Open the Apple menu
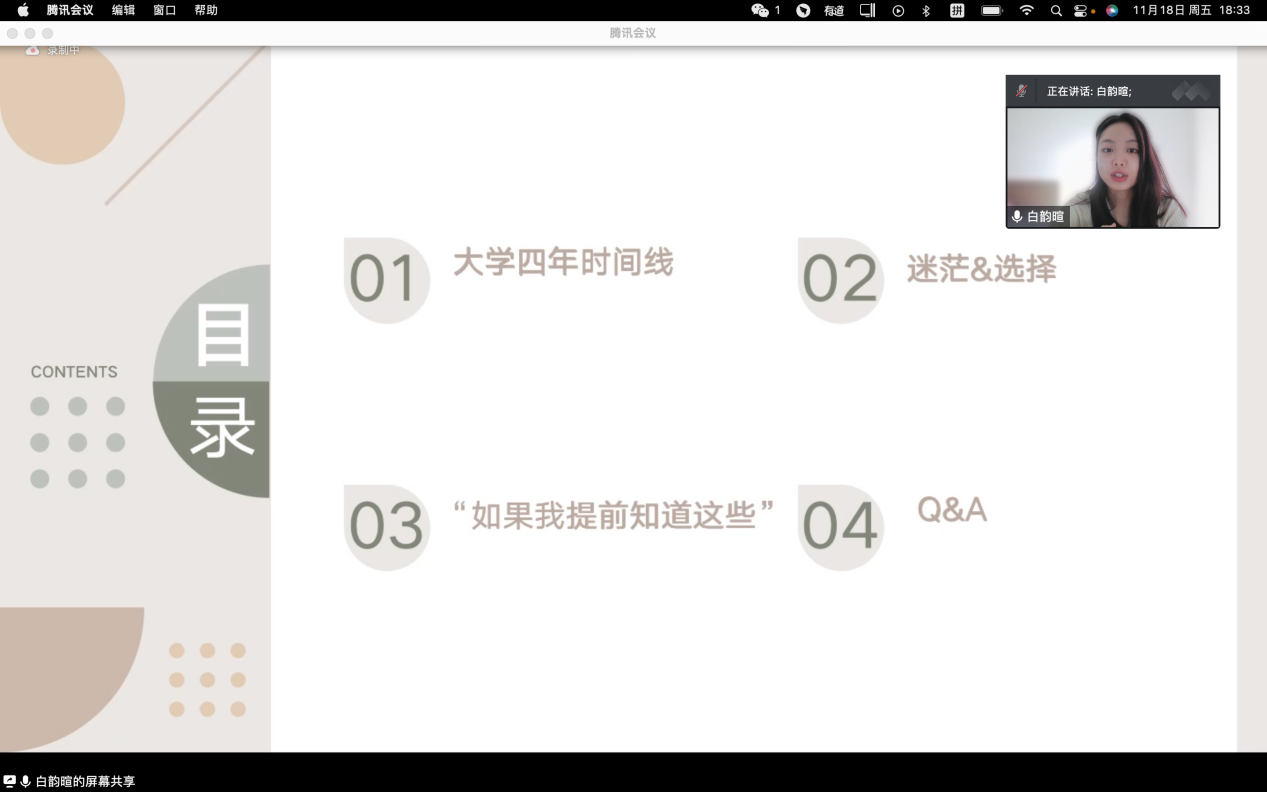 (23, 10)
